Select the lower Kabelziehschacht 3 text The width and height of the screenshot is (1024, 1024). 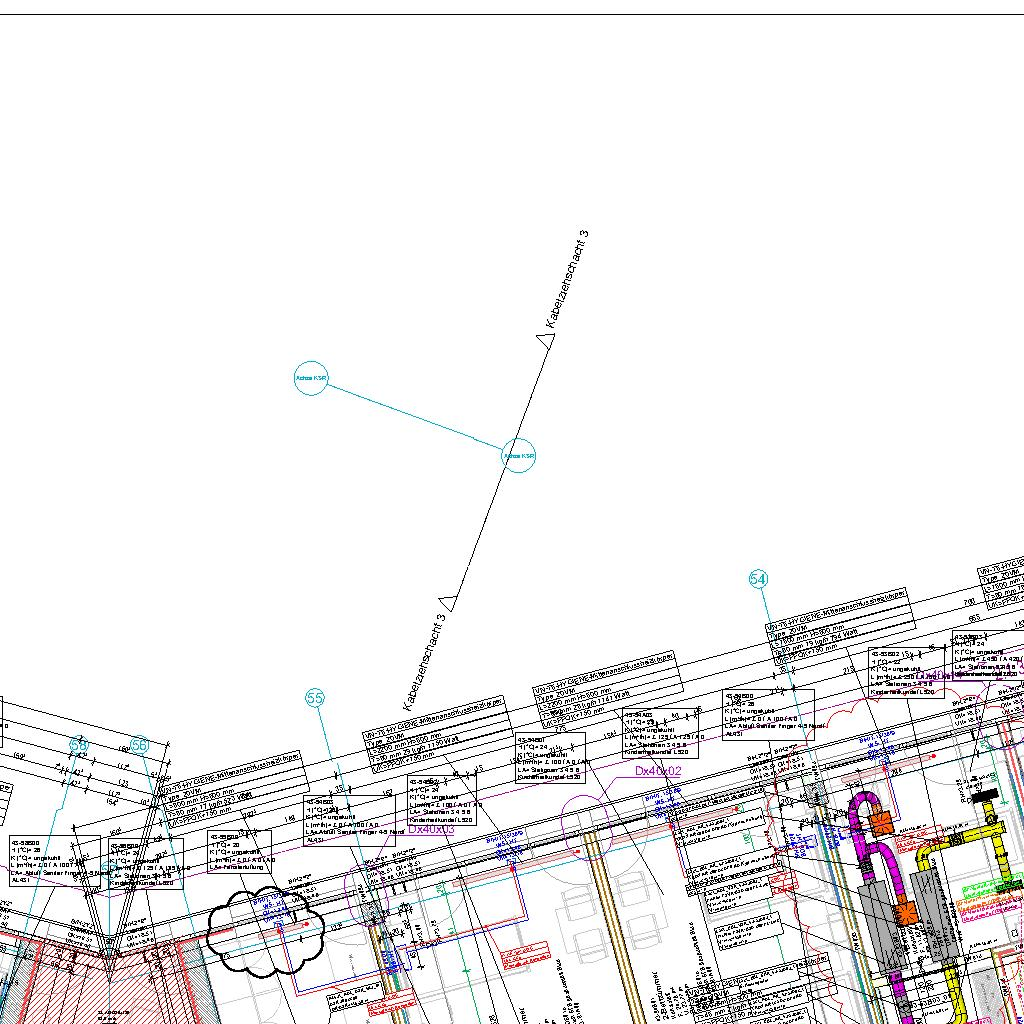pos(424,661)
